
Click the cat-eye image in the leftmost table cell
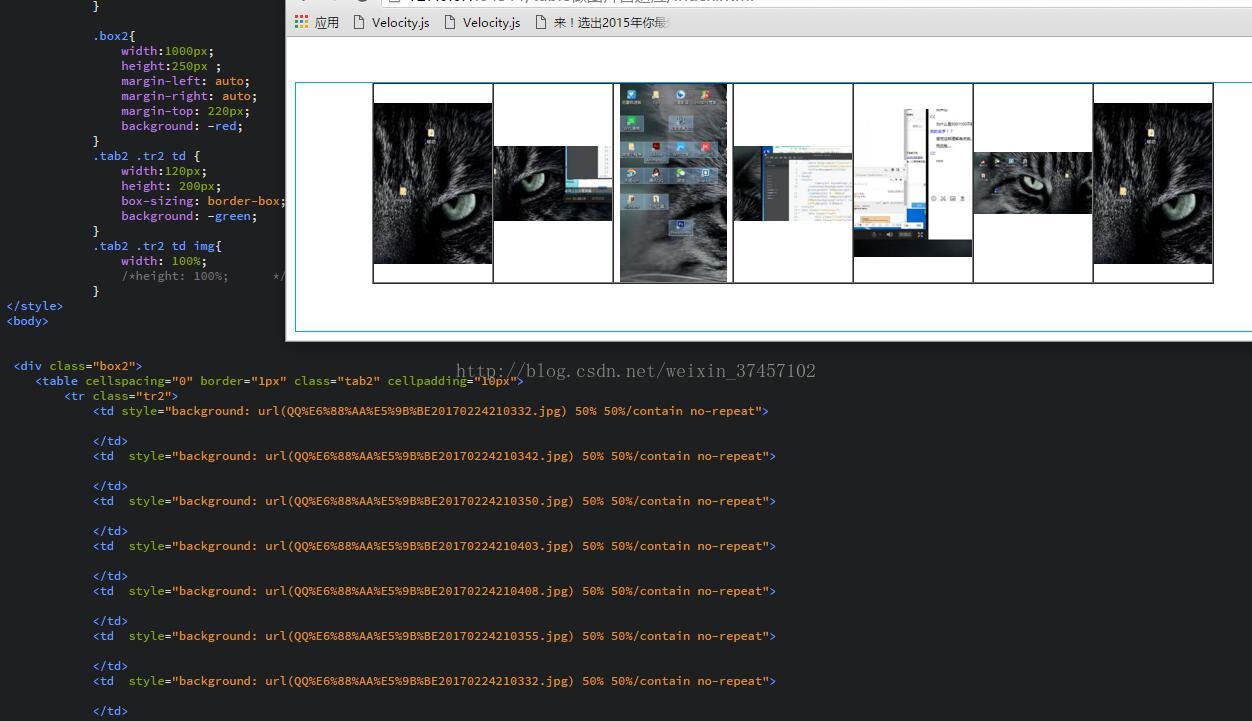click(433, 183)
